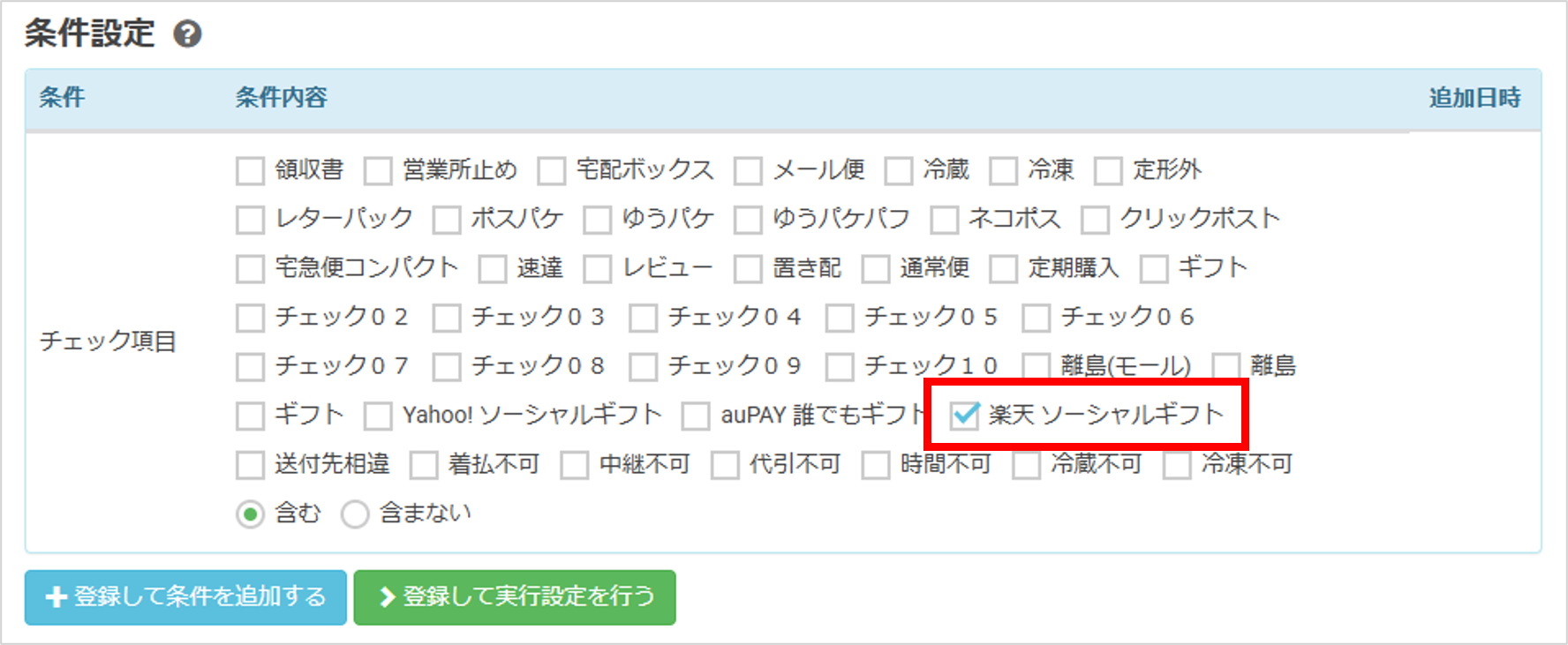Click 登録して条件を追加する button
Screen dimensions: 1568x645
tap(185, 597)
